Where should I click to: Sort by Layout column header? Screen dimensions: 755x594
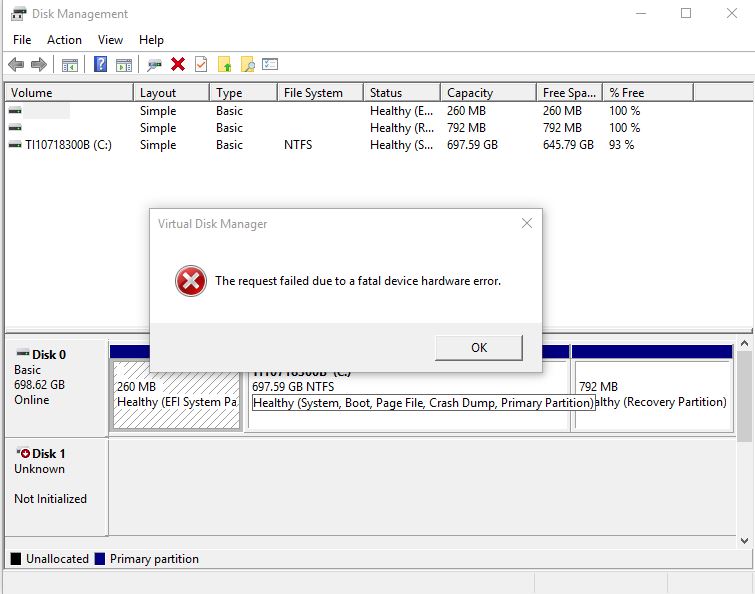pos(171,92)
